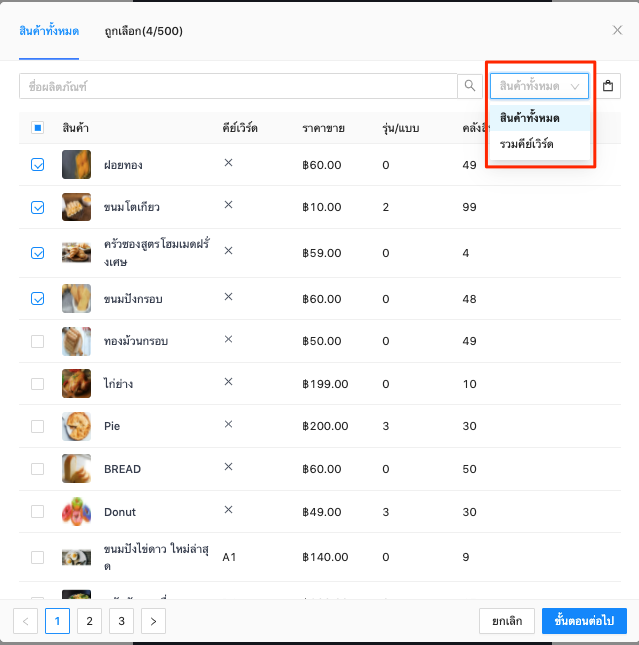
Task: Uncheck the ขนมปังกรอบ product checkbox
Action: coord(37,299)
